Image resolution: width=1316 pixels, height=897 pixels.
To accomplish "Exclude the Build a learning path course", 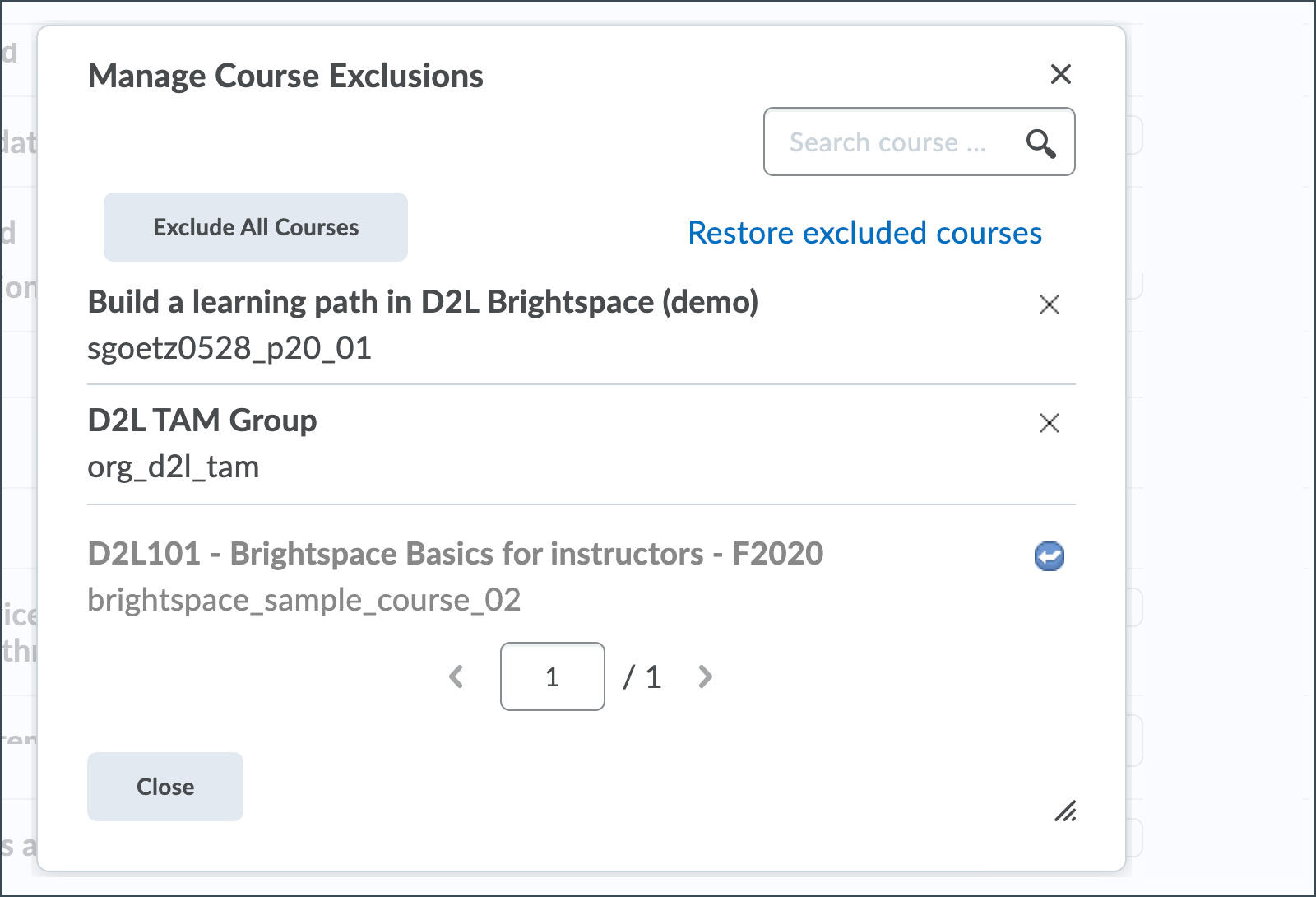I will coord(1050,304).
